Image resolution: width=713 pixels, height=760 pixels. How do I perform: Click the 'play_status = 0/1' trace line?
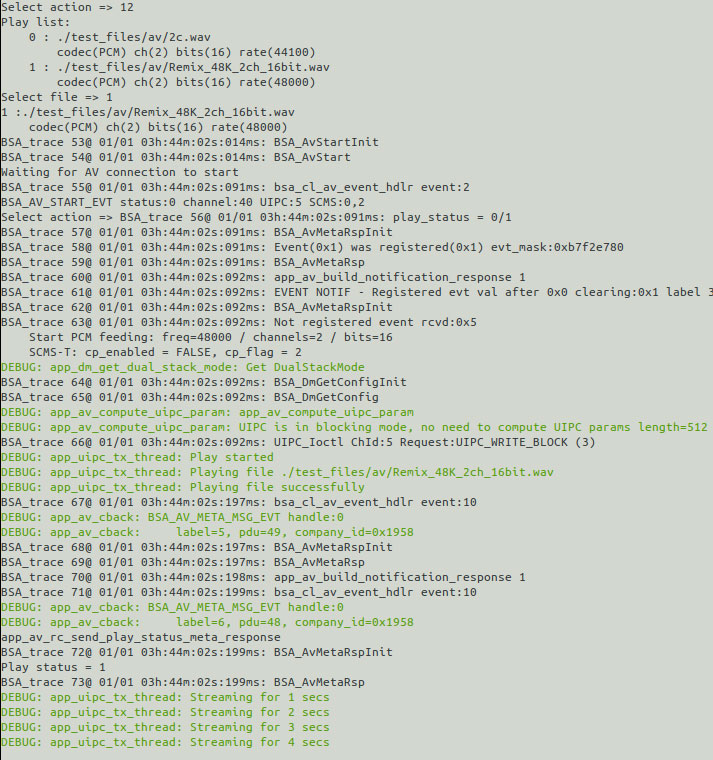(x=256, y=218)
